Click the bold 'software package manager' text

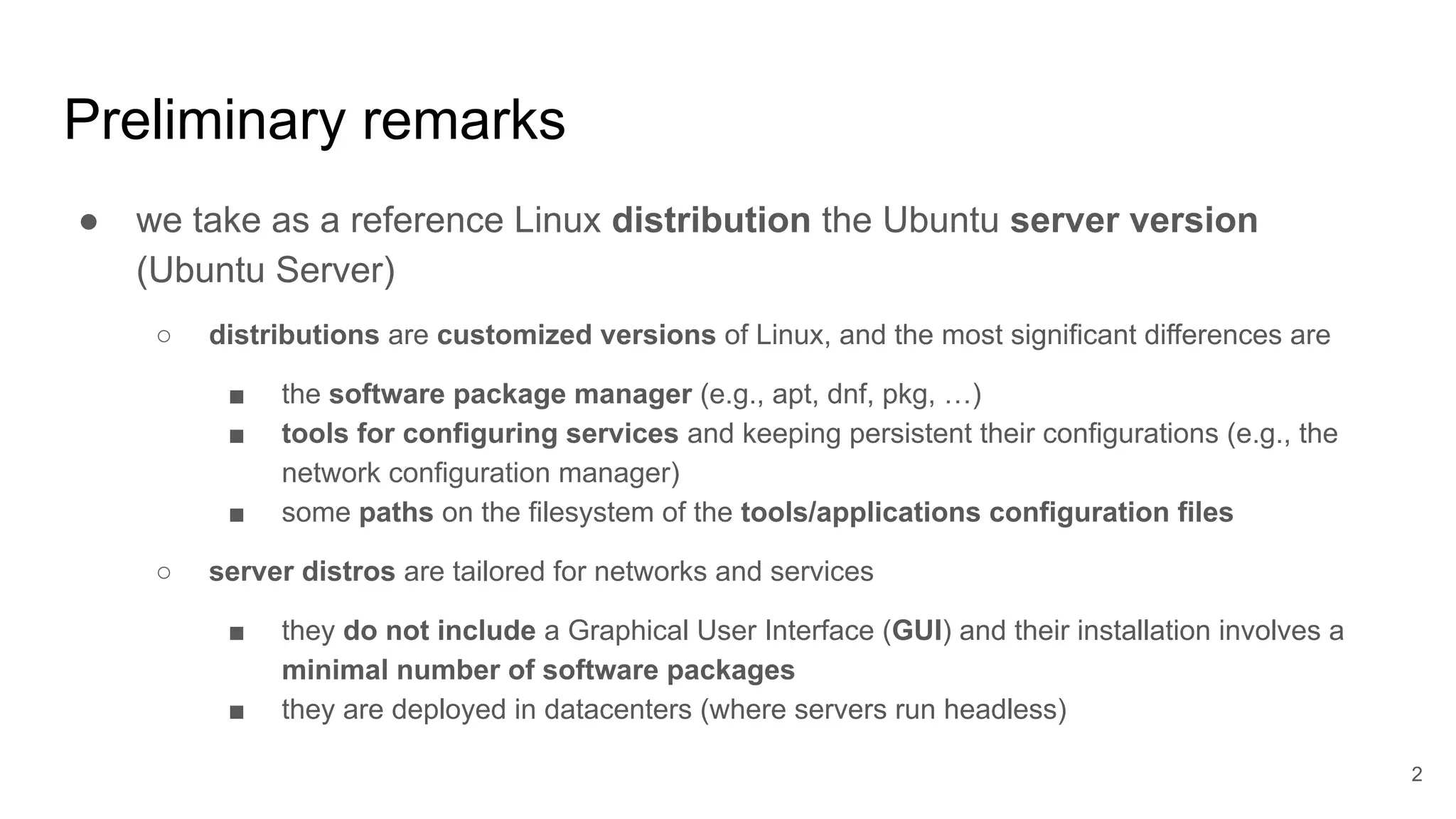click(x=510, y=394)
